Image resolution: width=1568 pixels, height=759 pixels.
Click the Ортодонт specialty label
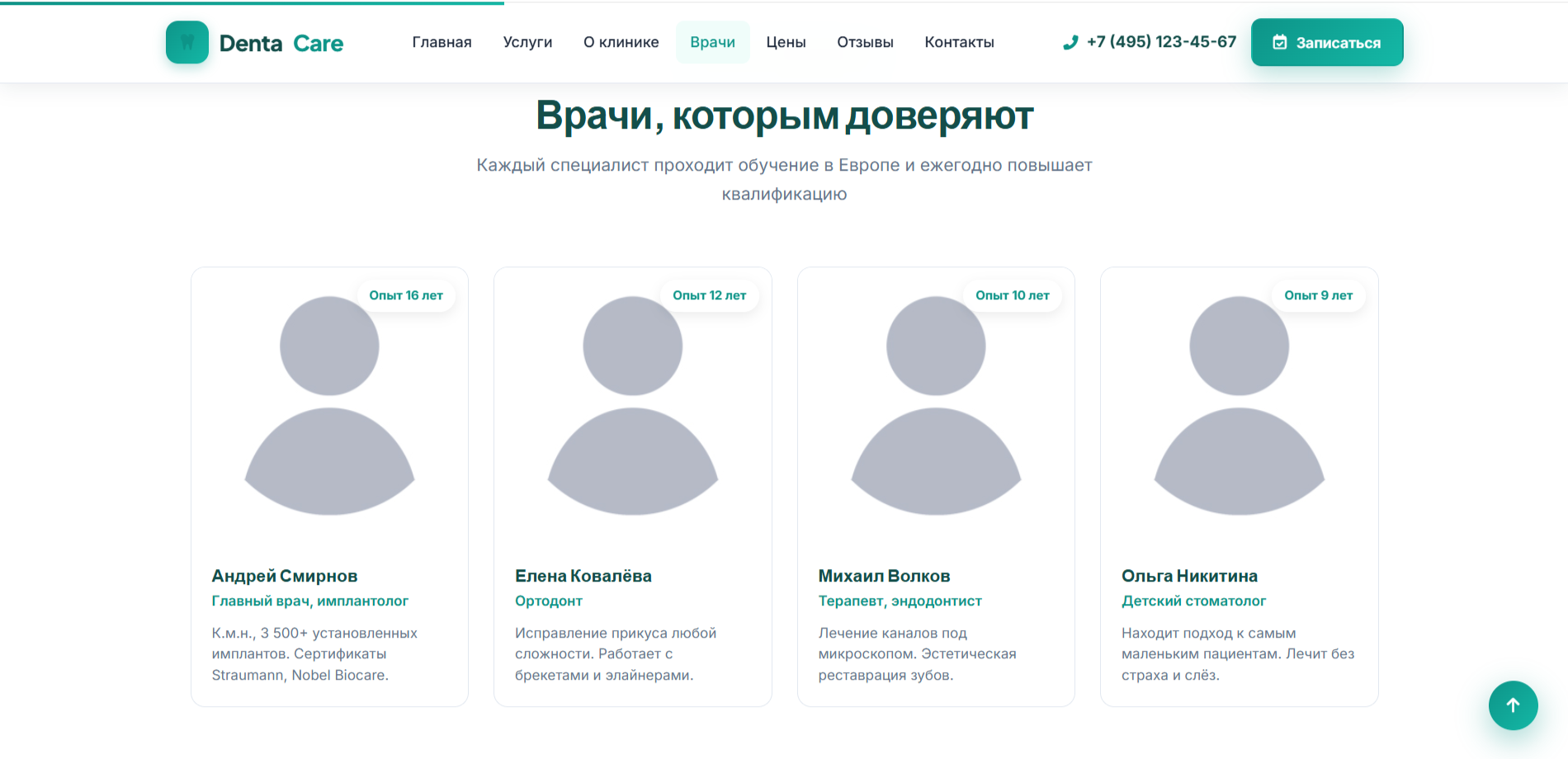(549, 601)
